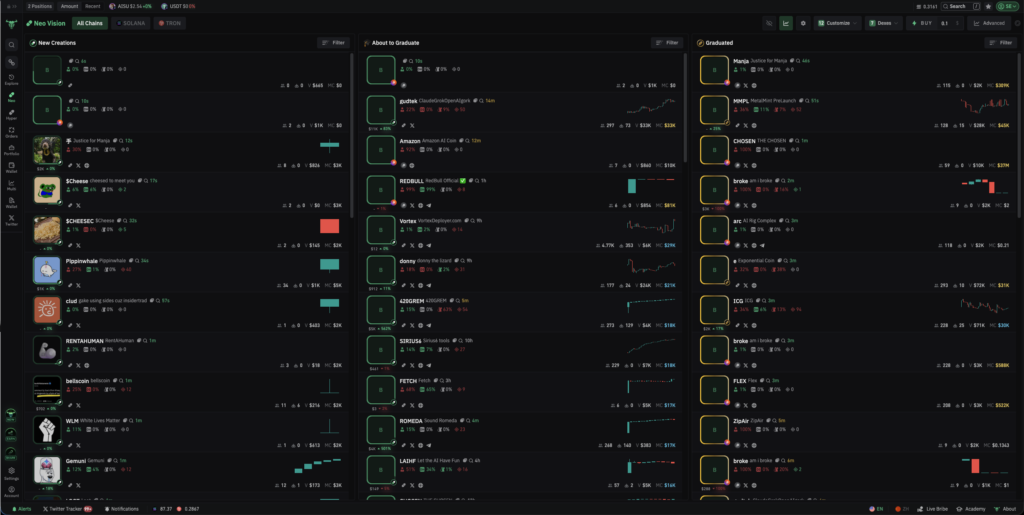Expand the Customize dropdown
The width and height of the screenshot is (1024, 515).
[x=838, y=23]
